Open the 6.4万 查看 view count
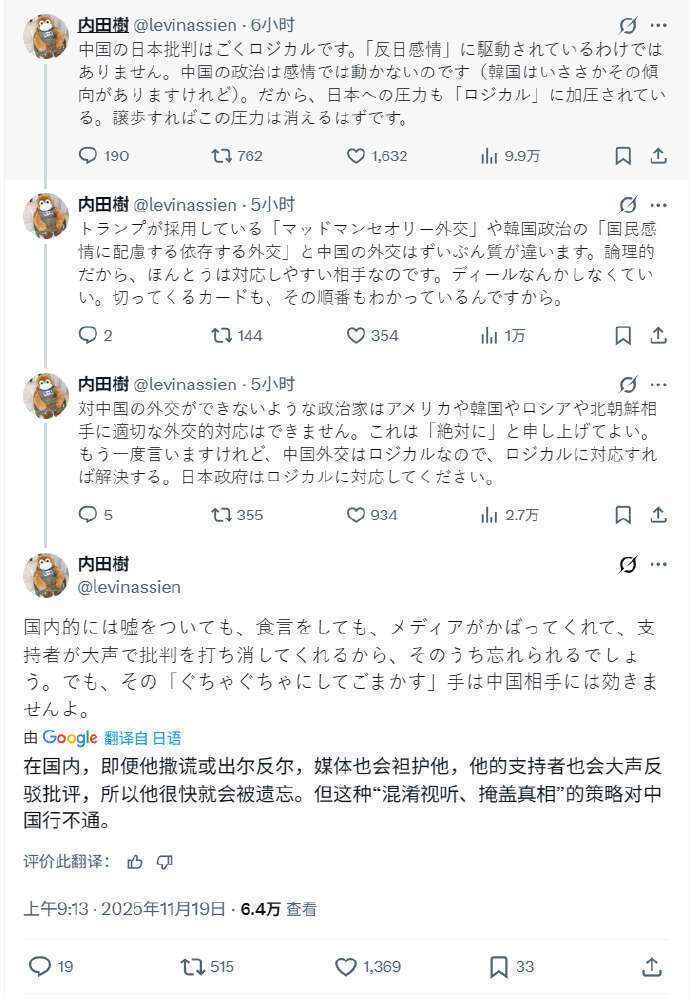This screenshot has width=690, height=999. (x=278, y=909)
